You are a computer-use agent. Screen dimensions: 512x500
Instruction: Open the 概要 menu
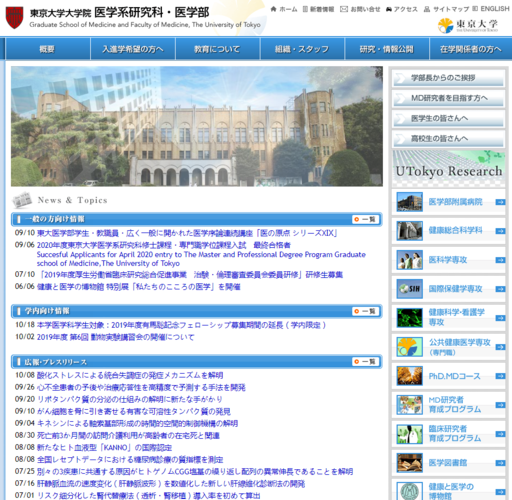[x=47, y=49]
